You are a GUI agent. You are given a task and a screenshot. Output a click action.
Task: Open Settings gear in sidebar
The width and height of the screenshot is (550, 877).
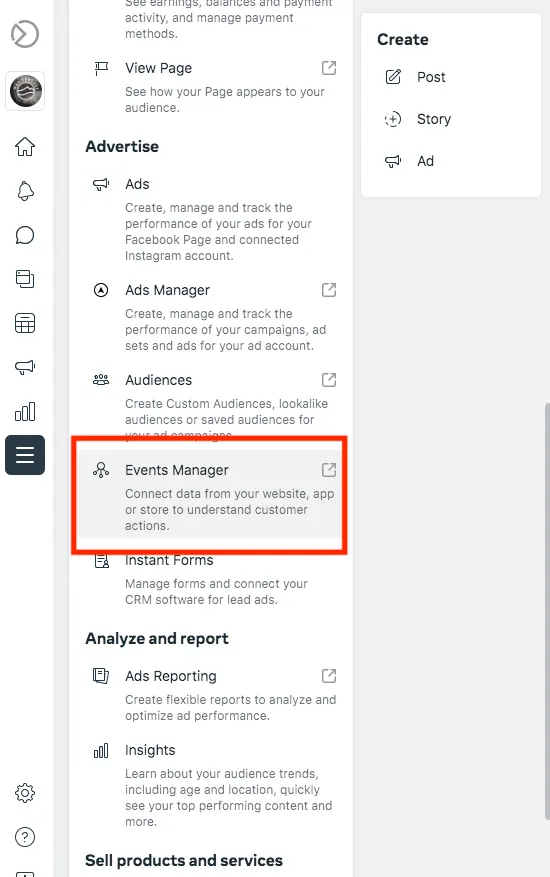tap(25, 793)
